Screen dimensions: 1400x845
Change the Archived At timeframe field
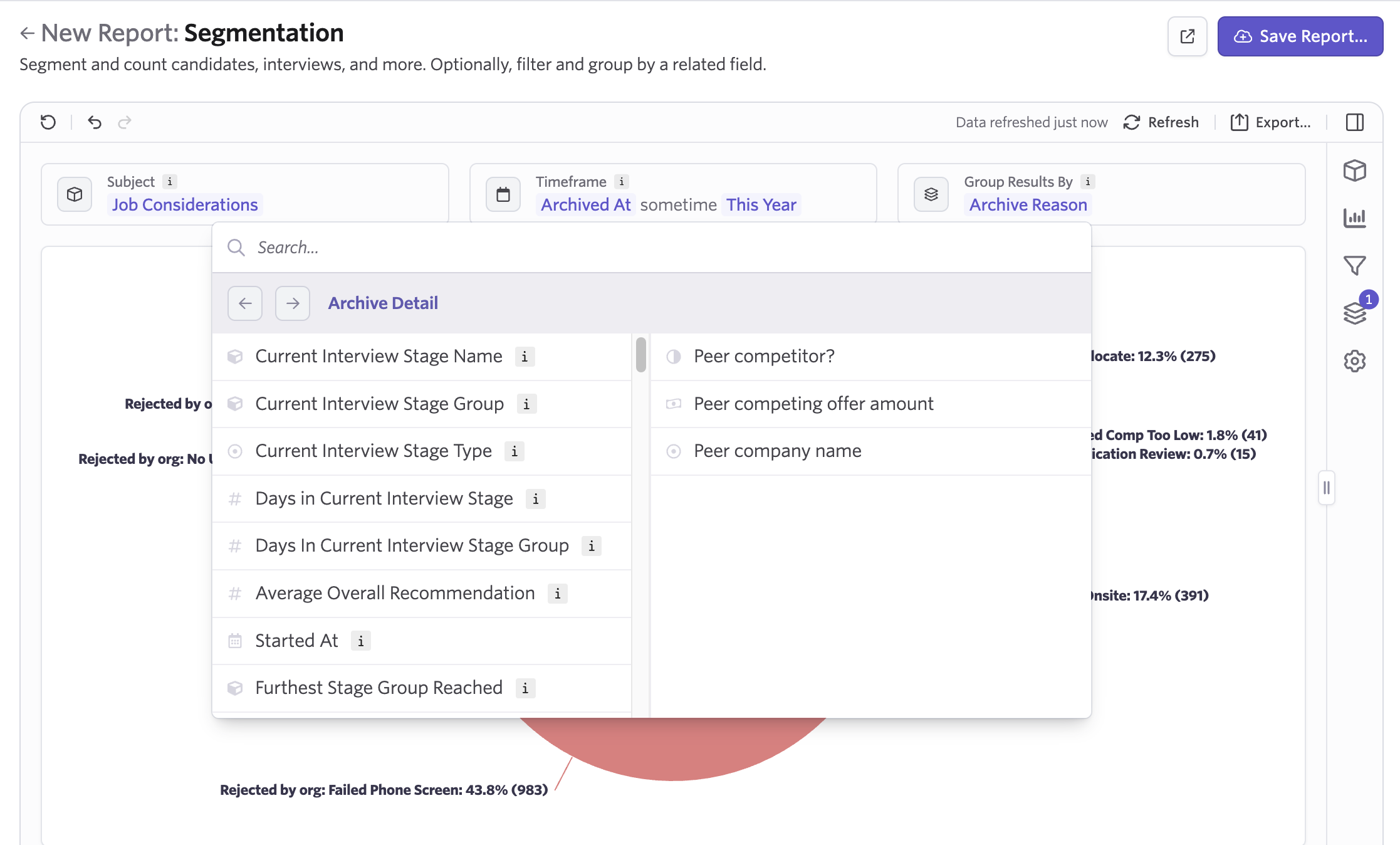click(585, 205)
